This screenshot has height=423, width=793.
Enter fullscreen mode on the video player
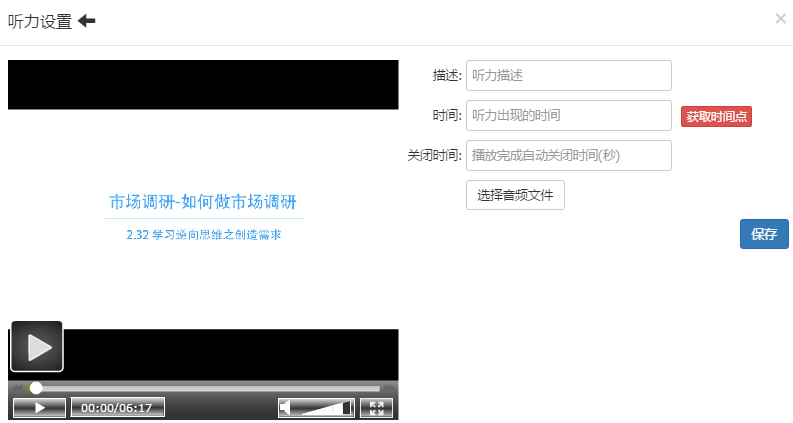pos(376,408)
